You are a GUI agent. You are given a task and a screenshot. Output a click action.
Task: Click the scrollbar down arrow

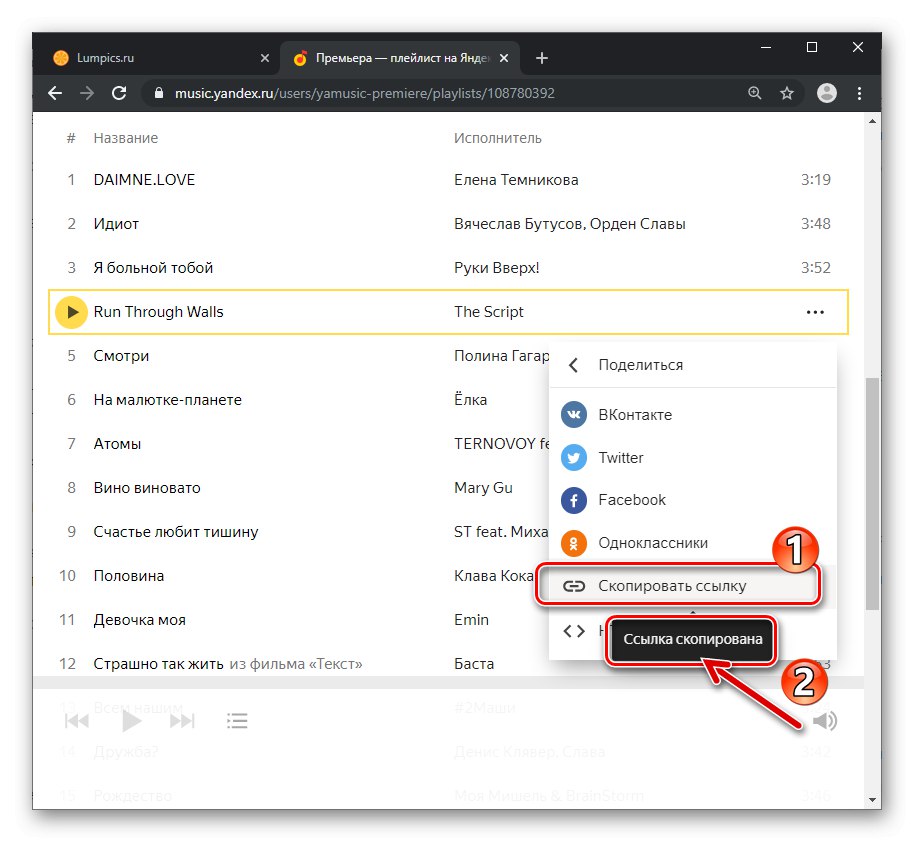pos(872,800)
